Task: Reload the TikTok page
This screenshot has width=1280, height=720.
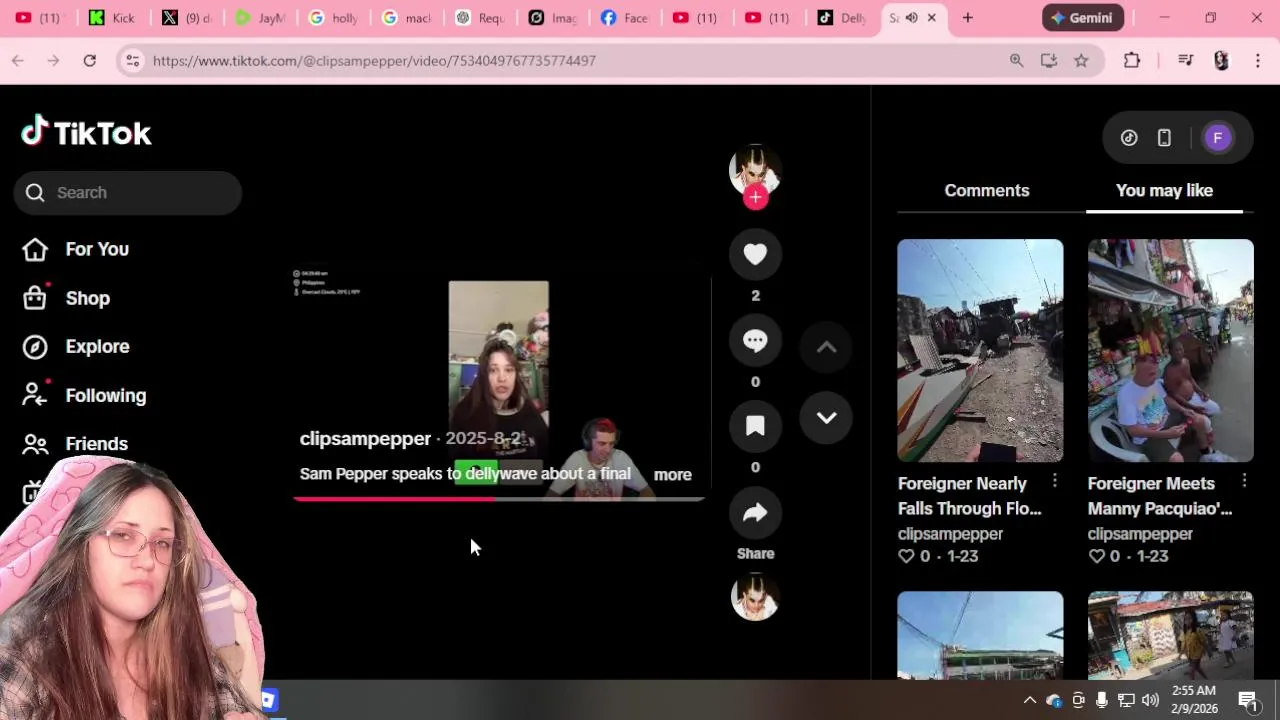Action: coord(89,61)
